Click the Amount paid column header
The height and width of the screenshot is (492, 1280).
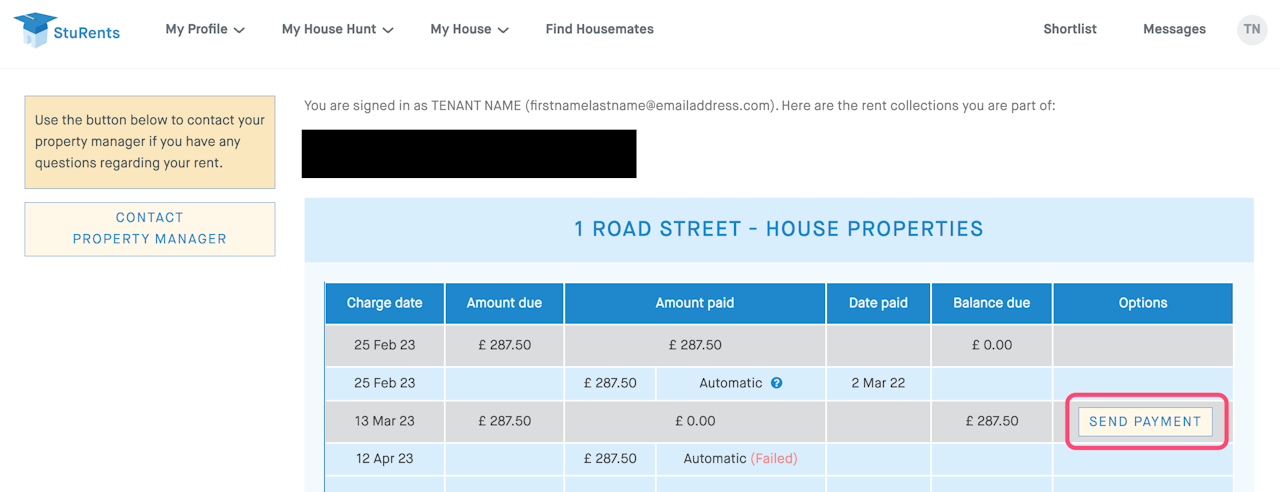pyautogui.click(x=694, y=303)
